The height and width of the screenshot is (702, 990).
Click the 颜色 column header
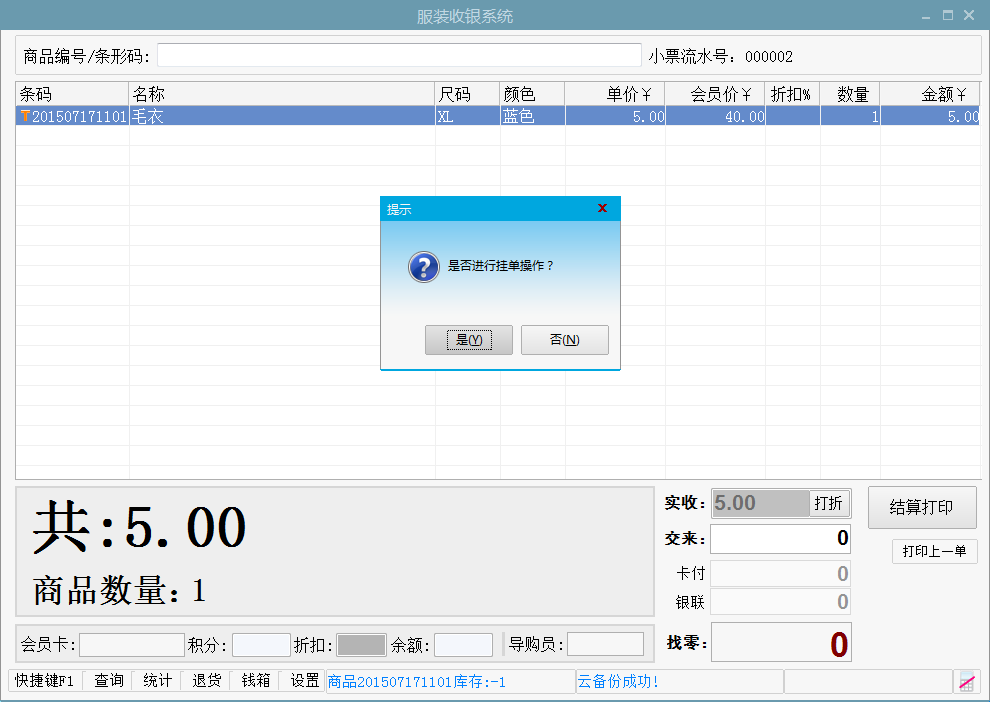[532, 94]
